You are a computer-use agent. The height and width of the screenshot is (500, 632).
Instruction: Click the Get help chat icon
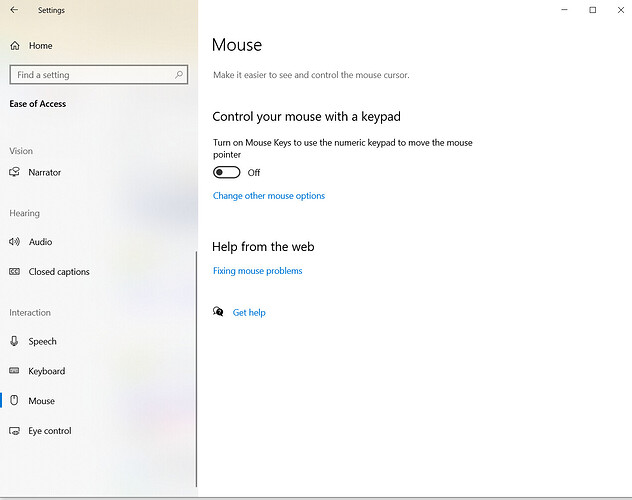[218, 312]
